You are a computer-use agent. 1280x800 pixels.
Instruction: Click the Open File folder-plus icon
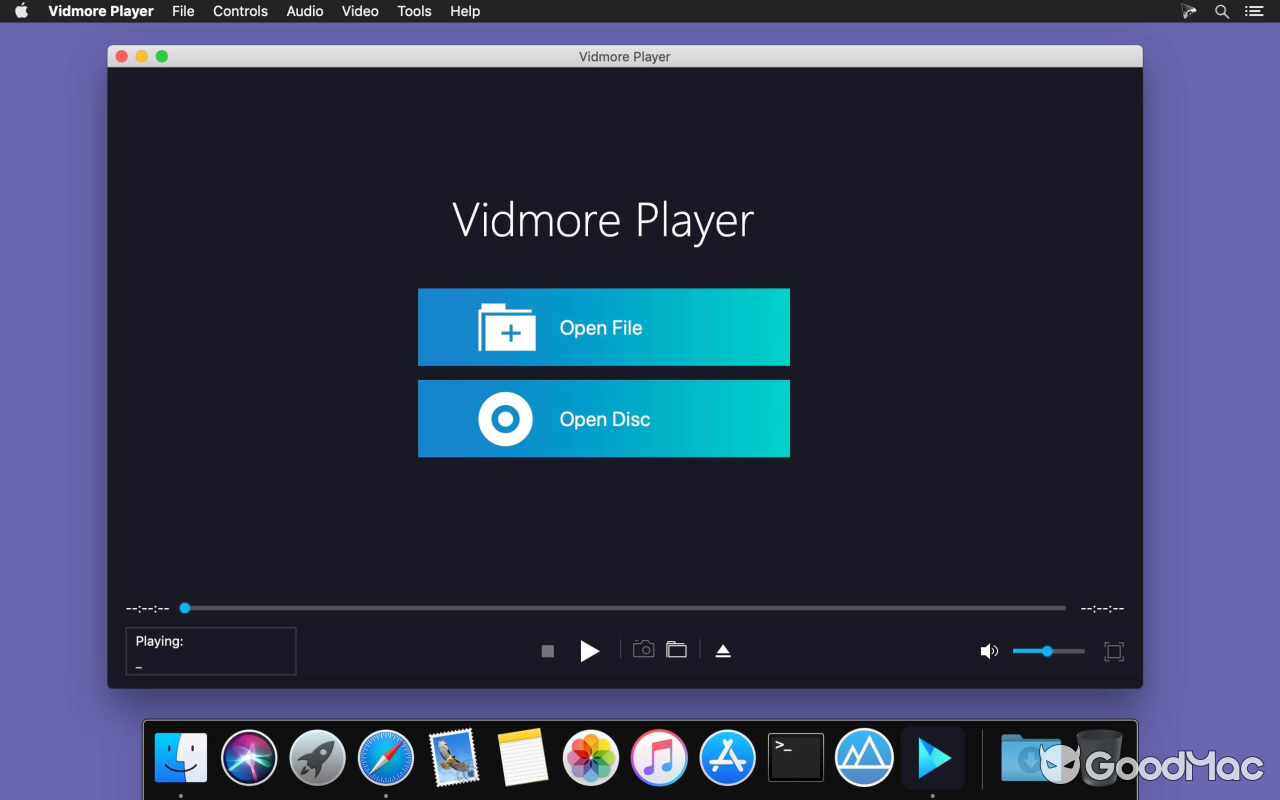click(x=506, y=326)
